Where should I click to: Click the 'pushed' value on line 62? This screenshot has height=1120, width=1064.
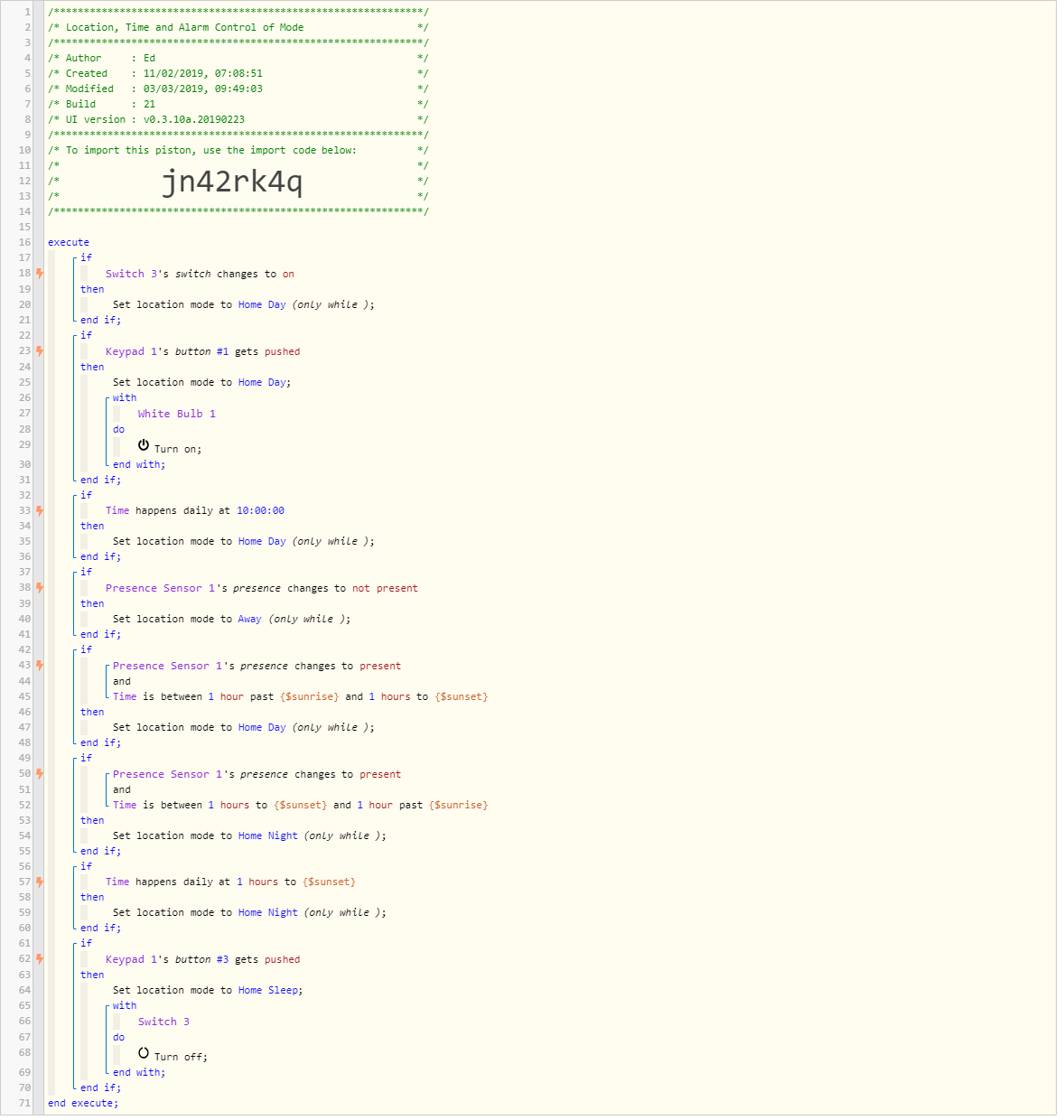click(x=283, y=959)
